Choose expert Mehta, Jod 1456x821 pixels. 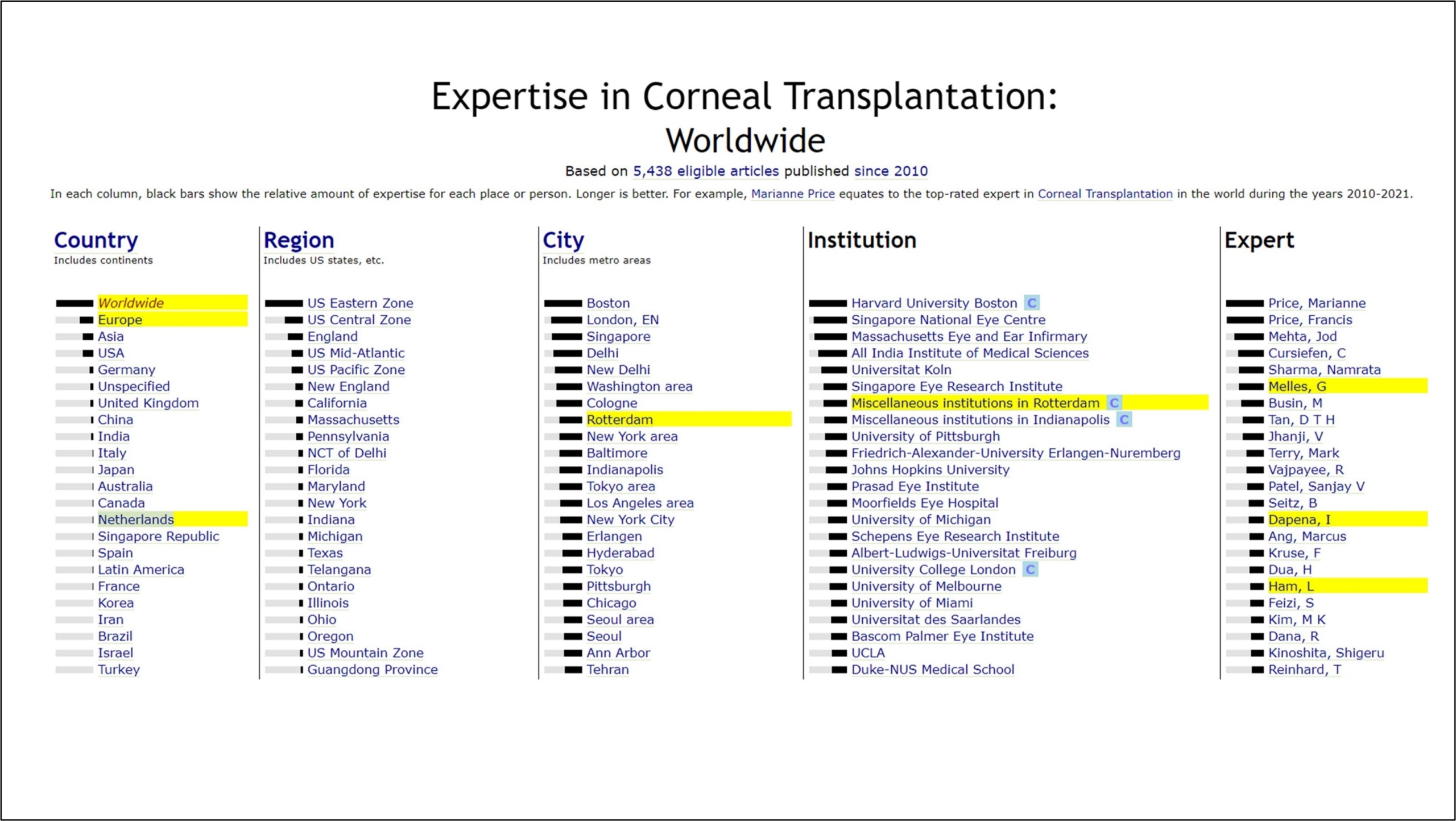click(x=1302, y=336)
